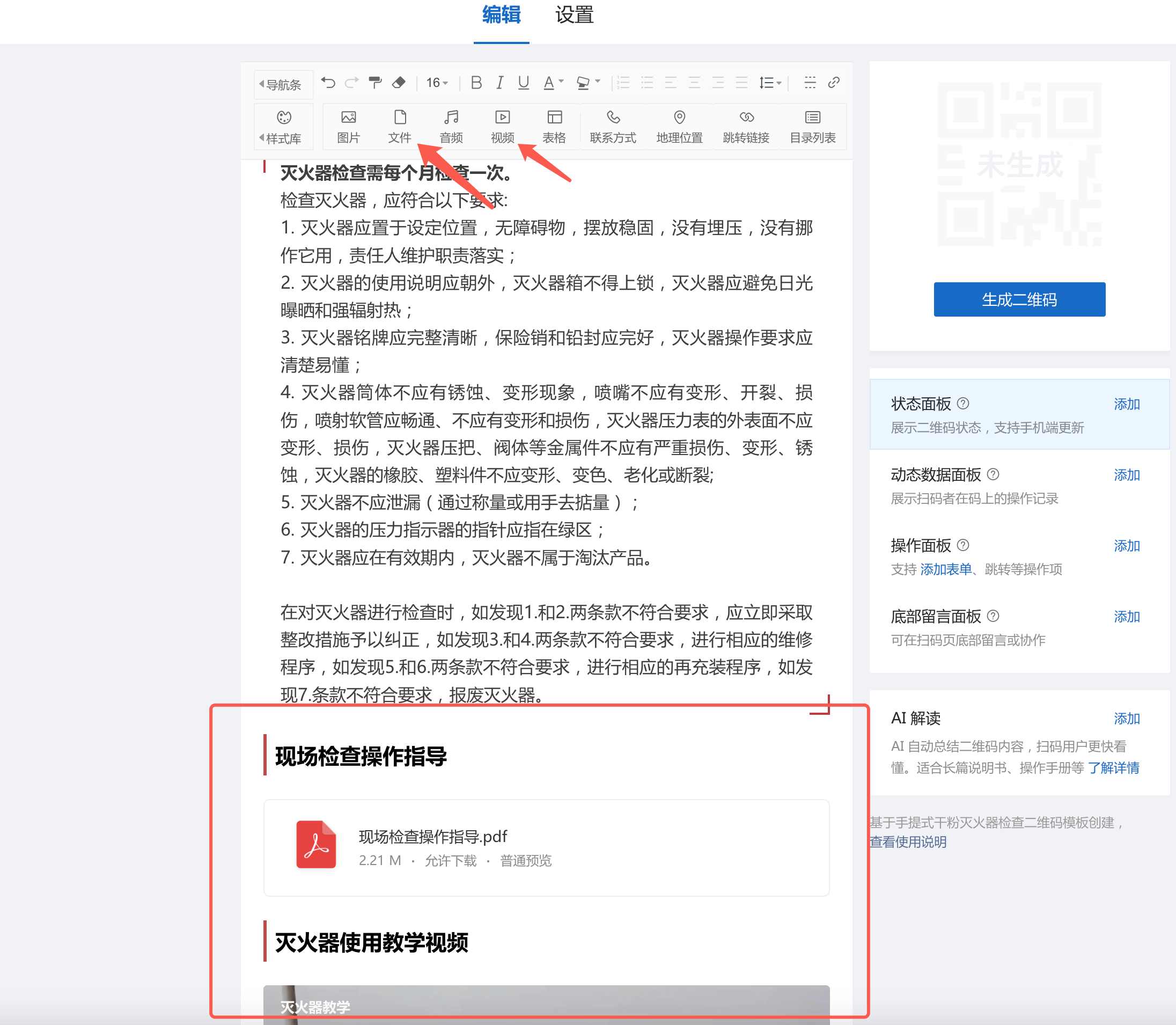Insert contact info (联系方式)
The image size is (1176, 1025).
[x=613, y=127]
